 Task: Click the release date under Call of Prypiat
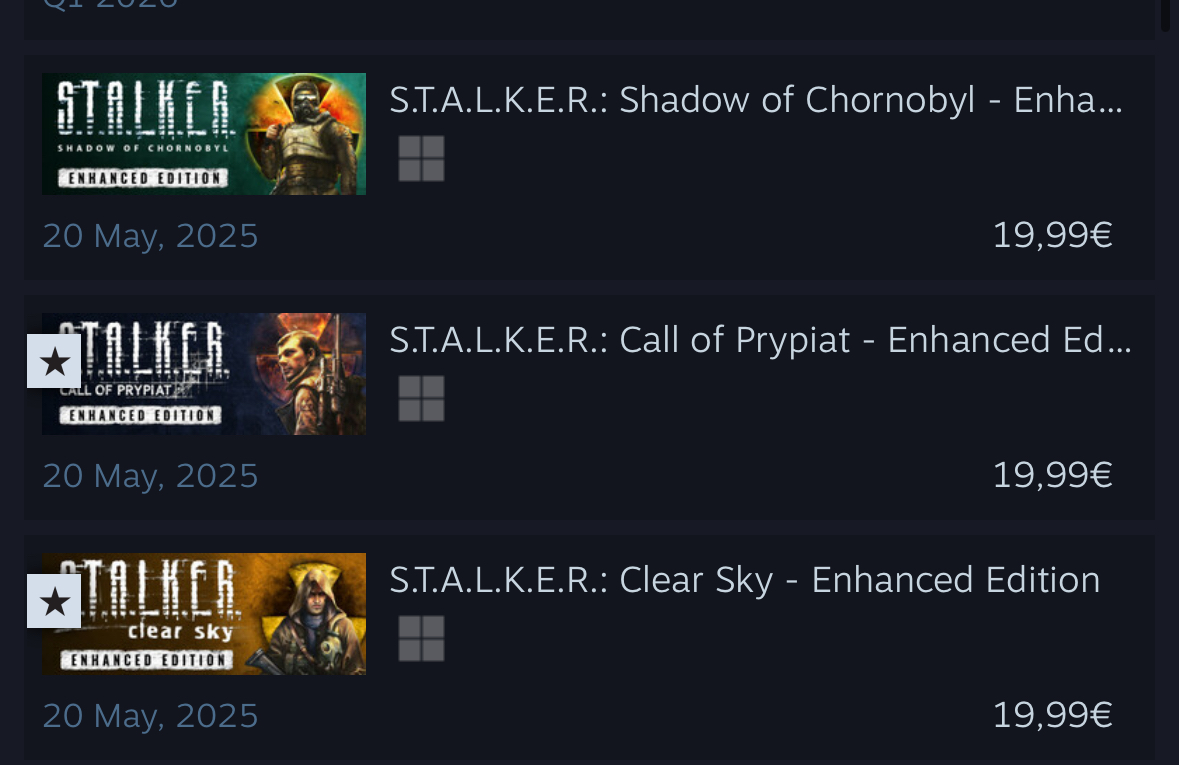[150, 476]
